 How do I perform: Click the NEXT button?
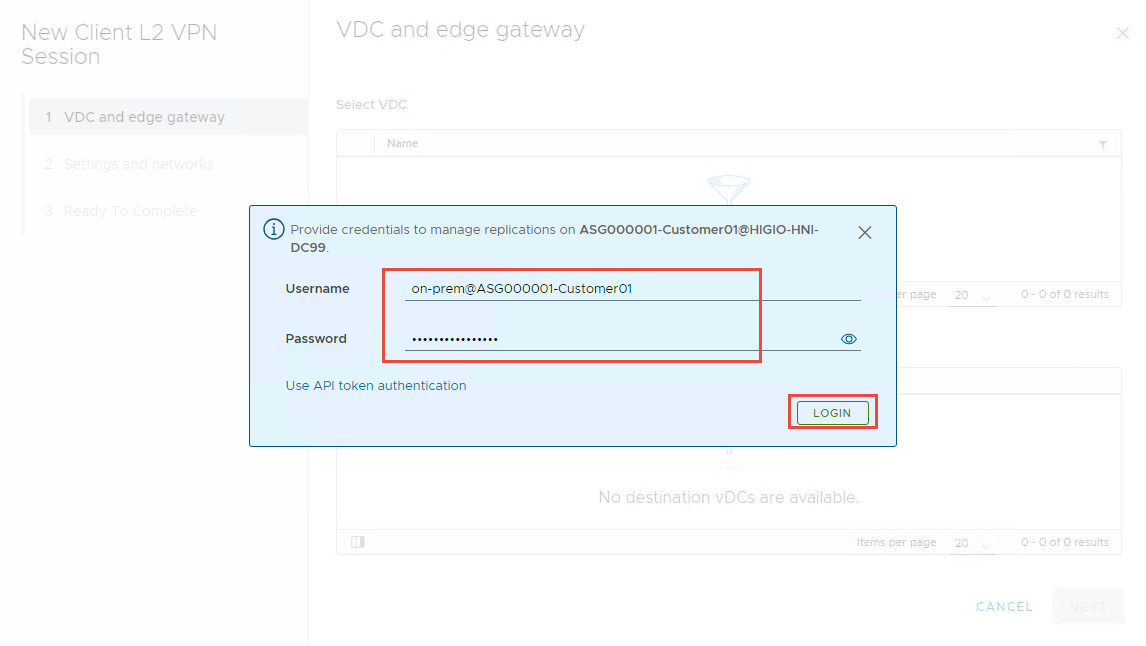pos(1088,607)
